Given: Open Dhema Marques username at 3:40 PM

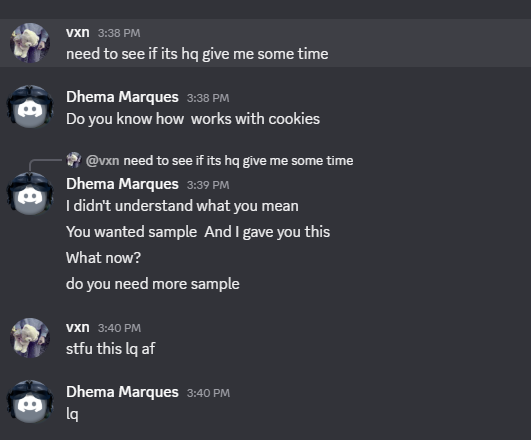Looking at the screenshot, I should pos(122,392).
